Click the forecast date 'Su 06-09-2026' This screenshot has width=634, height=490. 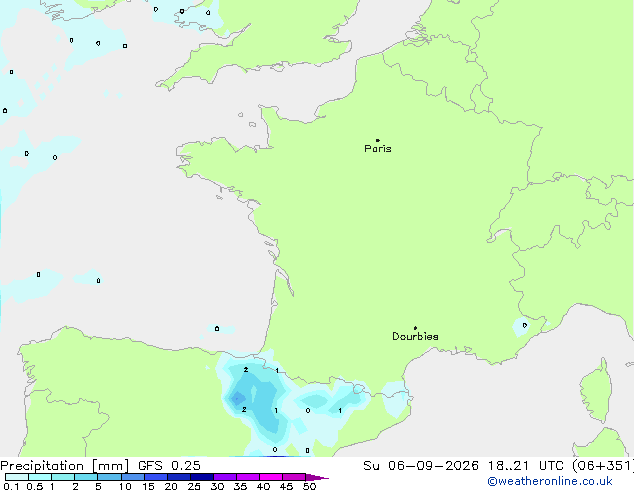pyautogui.click(x=421, y=466)
